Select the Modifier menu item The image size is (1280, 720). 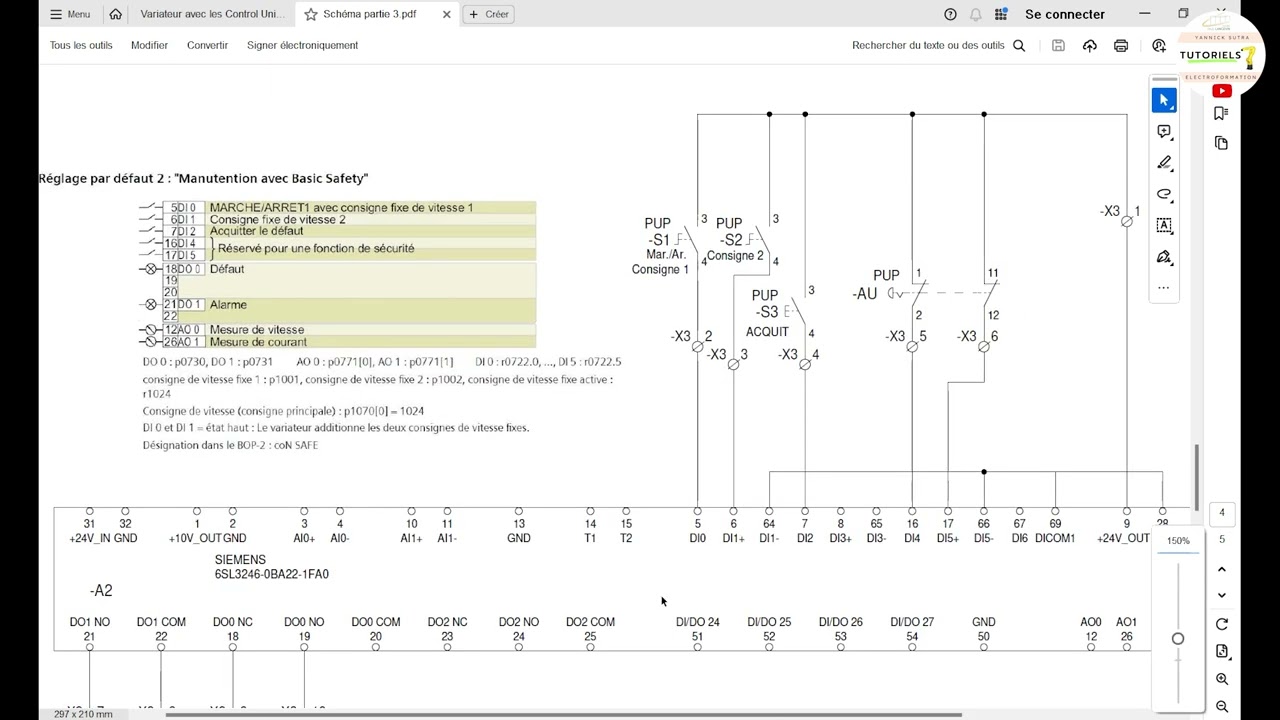(x=149, y=45)
